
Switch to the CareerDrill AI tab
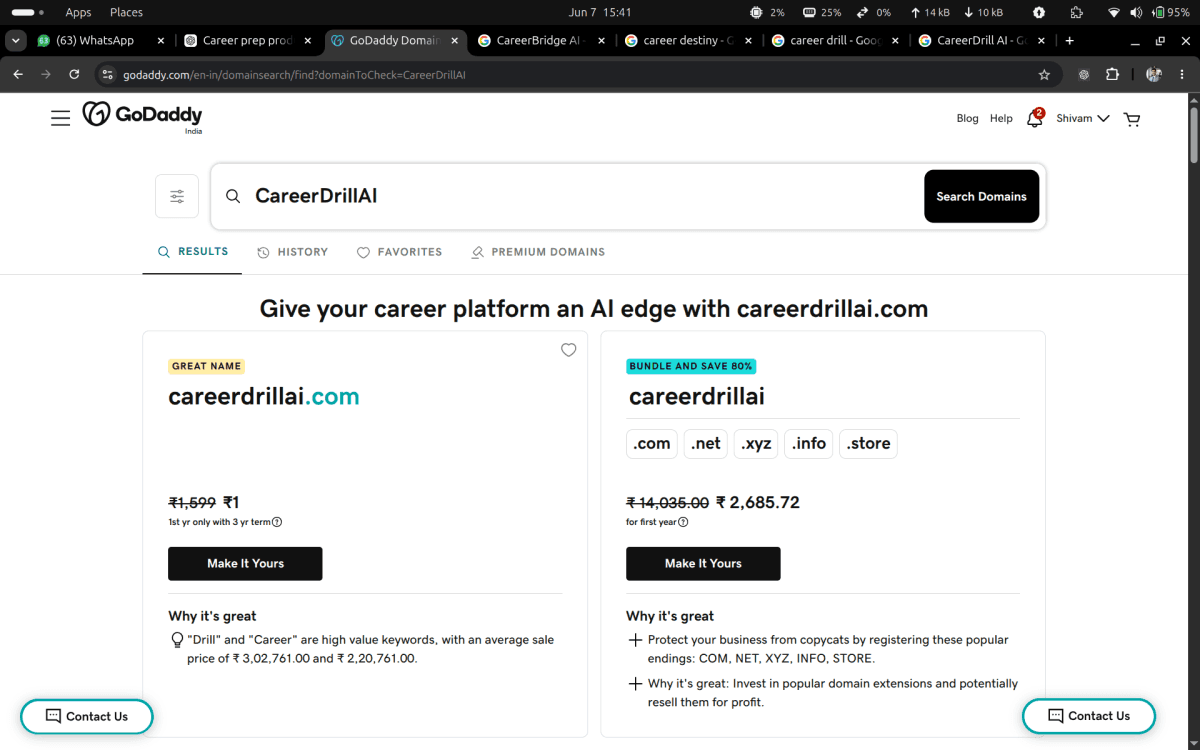(x=982, y=41)
